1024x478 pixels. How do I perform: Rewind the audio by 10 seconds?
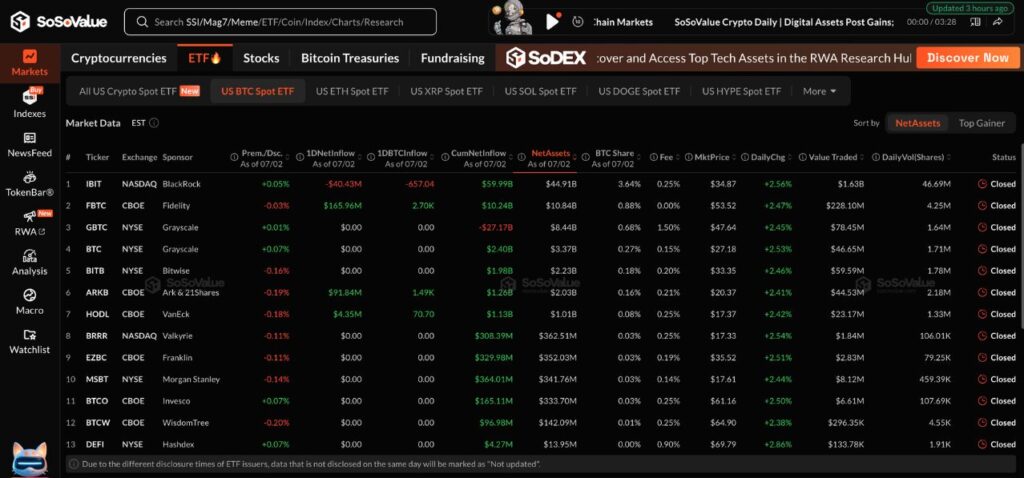click(x=577, y=22)
